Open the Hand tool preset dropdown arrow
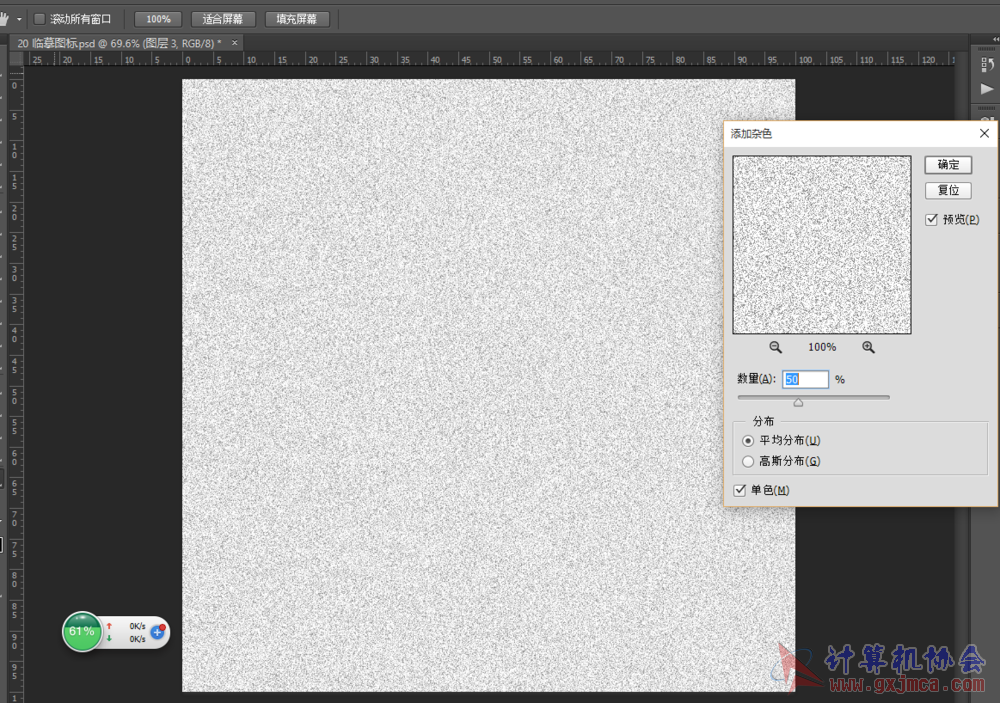The height and width of the screenshot is (703, 1000). tap(19, 20)
